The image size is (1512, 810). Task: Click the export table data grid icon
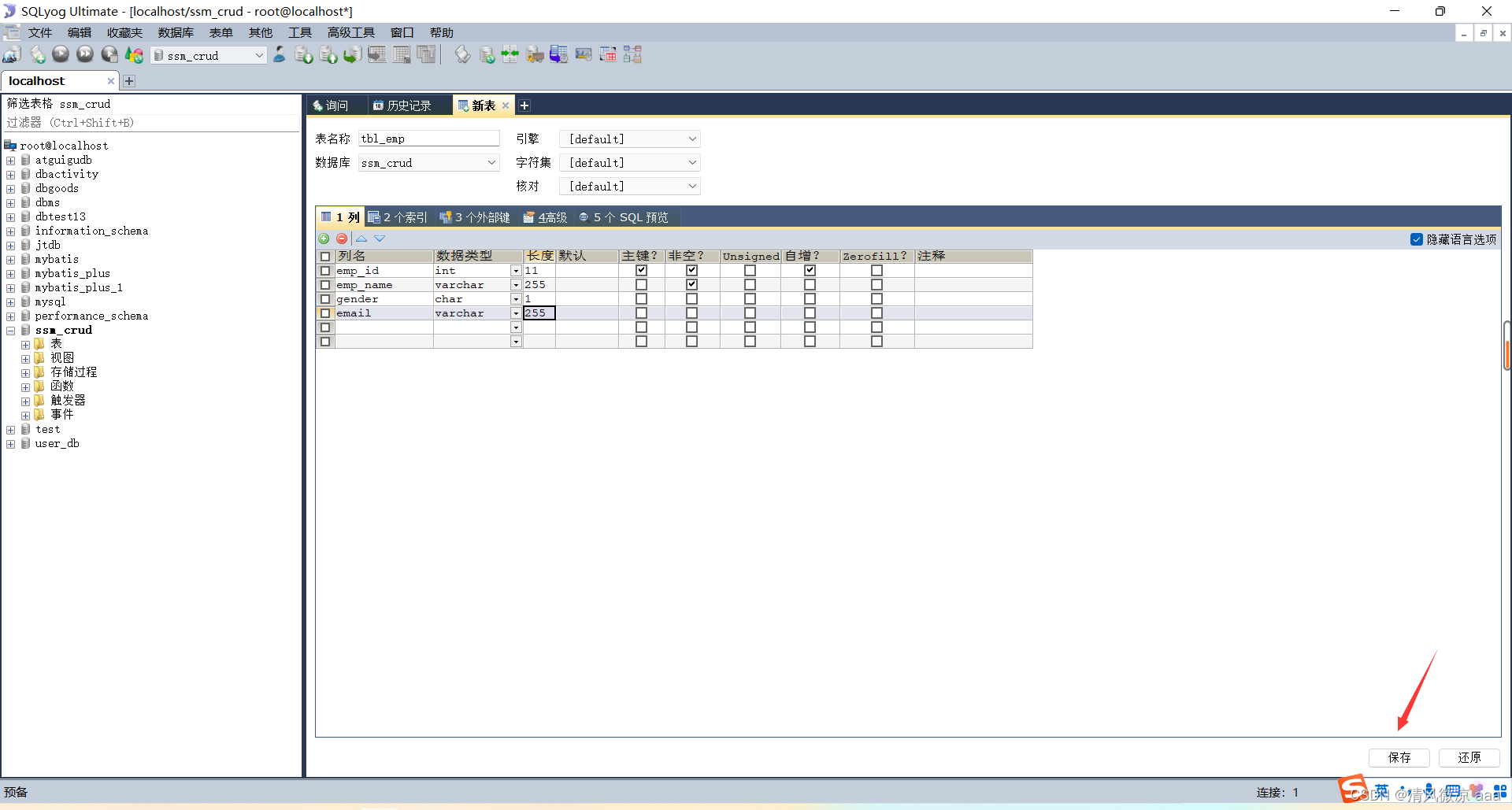pyautogui.click(x=377, y=54)
